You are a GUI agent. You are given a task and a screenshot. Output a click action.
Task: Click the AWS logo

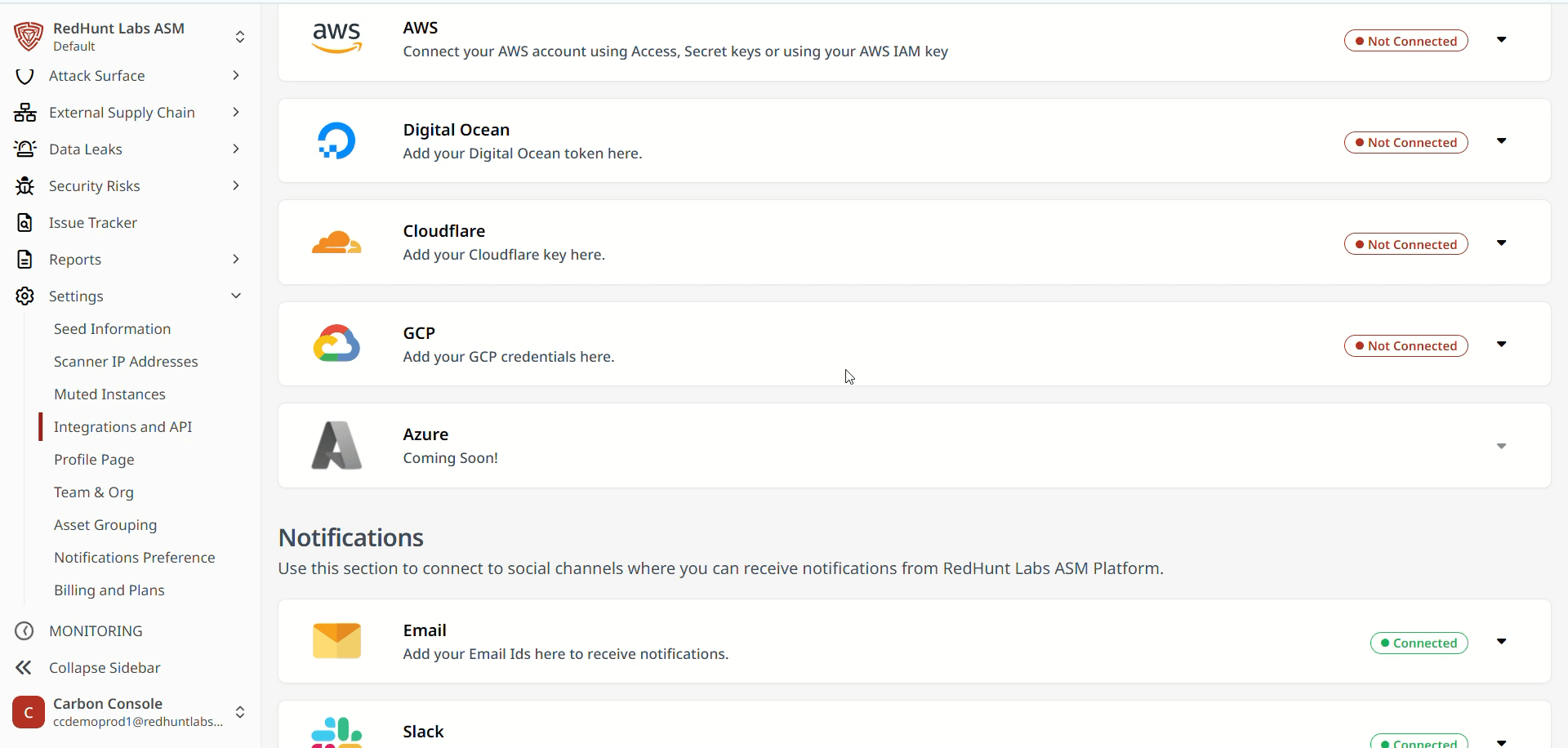coord(336,38)
